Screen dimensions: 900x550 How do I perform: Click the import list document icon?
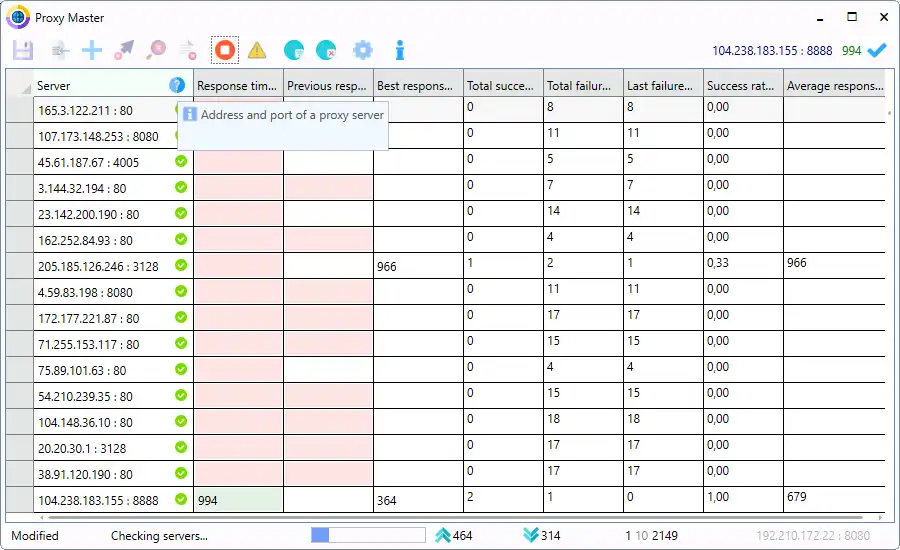tap(60, 51)
